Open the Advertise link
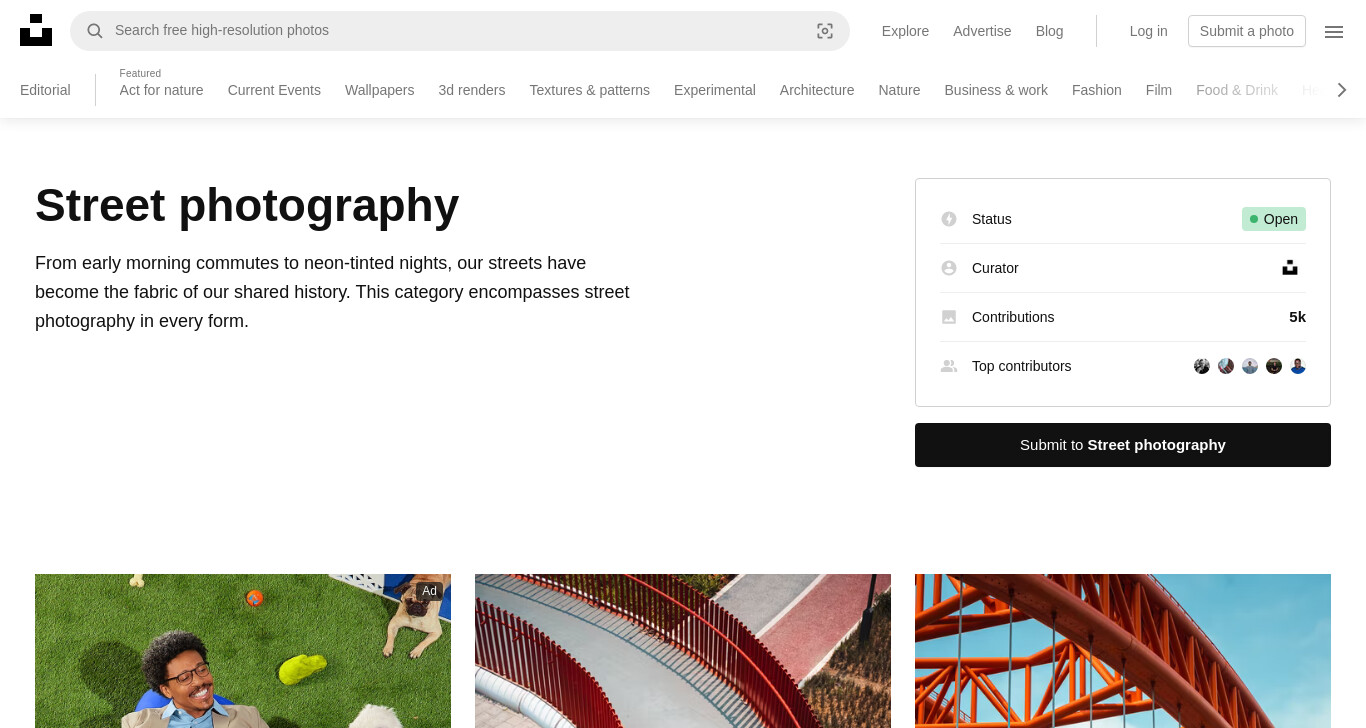1366x728 pixels. click(x=982, y=31)
